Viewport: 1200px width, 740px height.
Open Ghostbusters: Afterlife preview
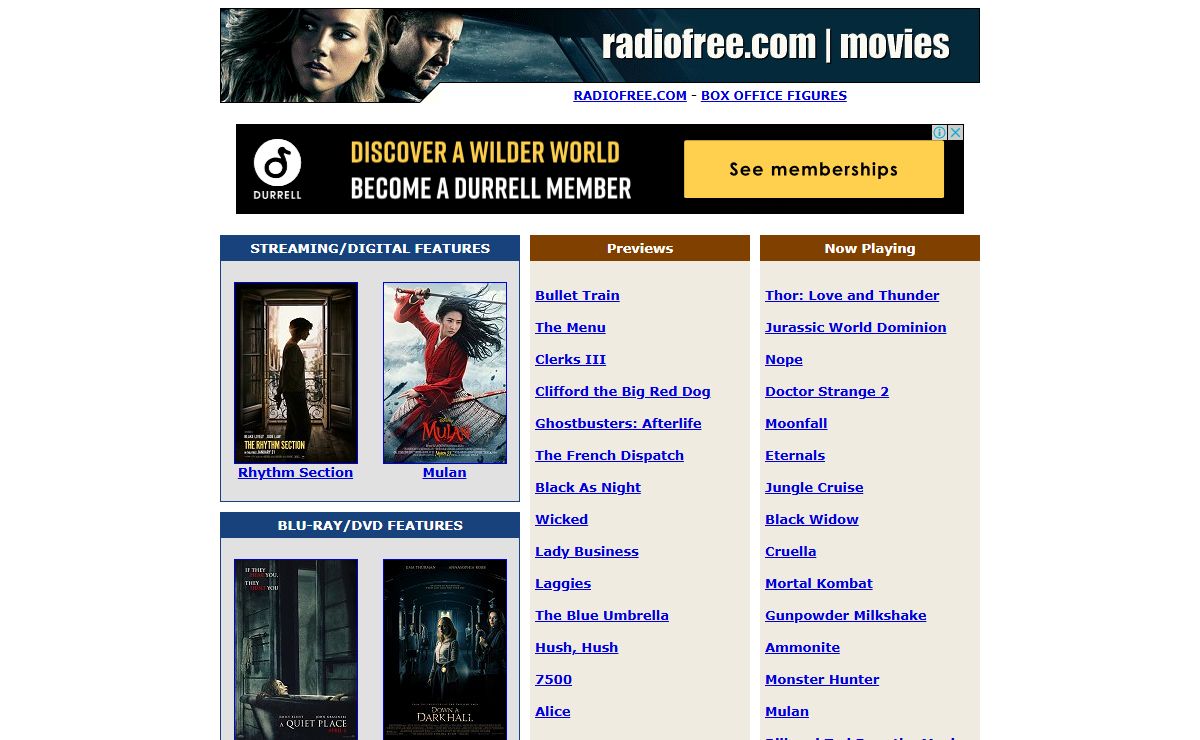tap(618, 423)
